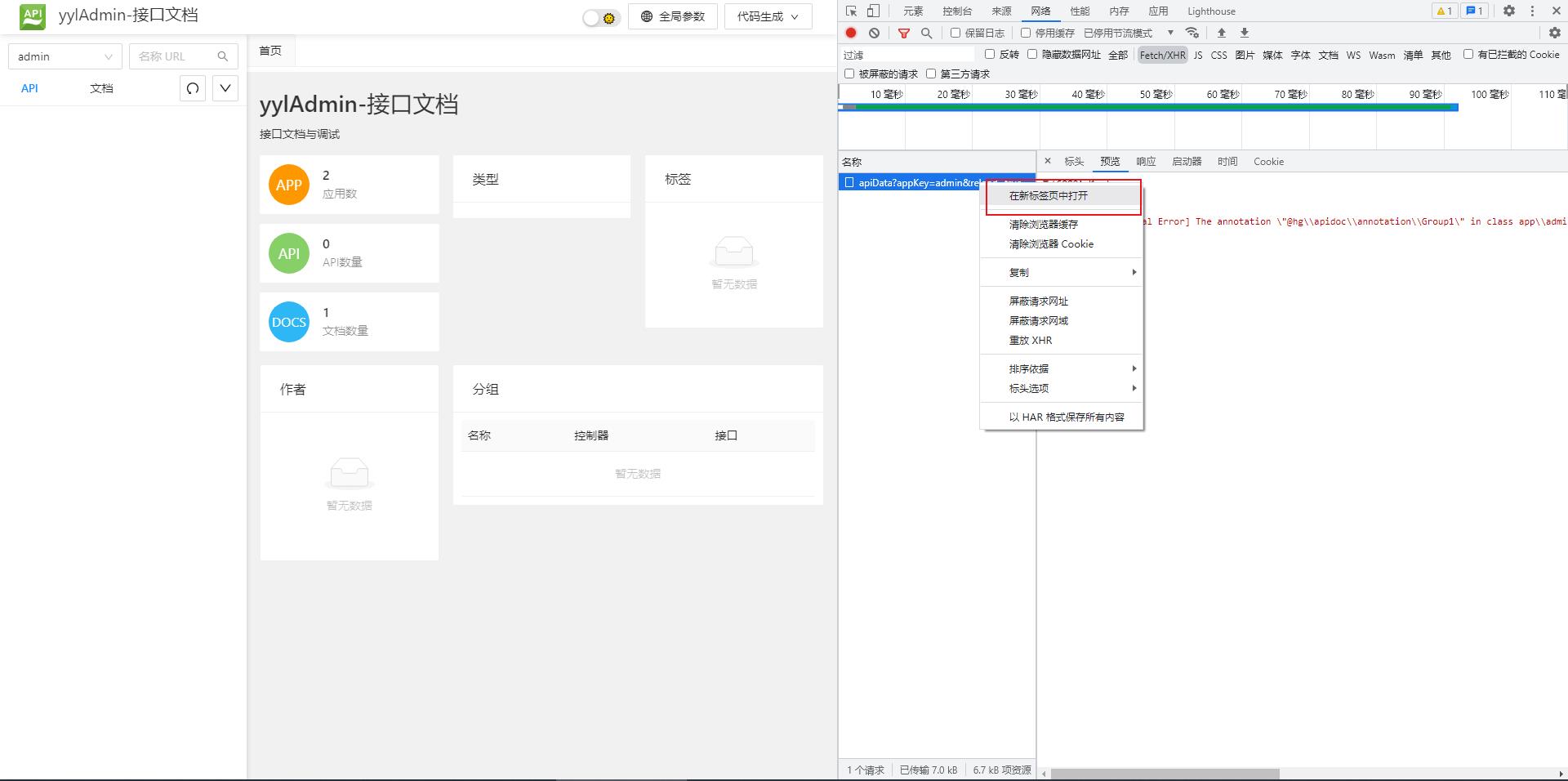This screenshot has height=781, width=1568.
Task: Expand the 代码生成 dropdown
Action: (x=768, y=16)
